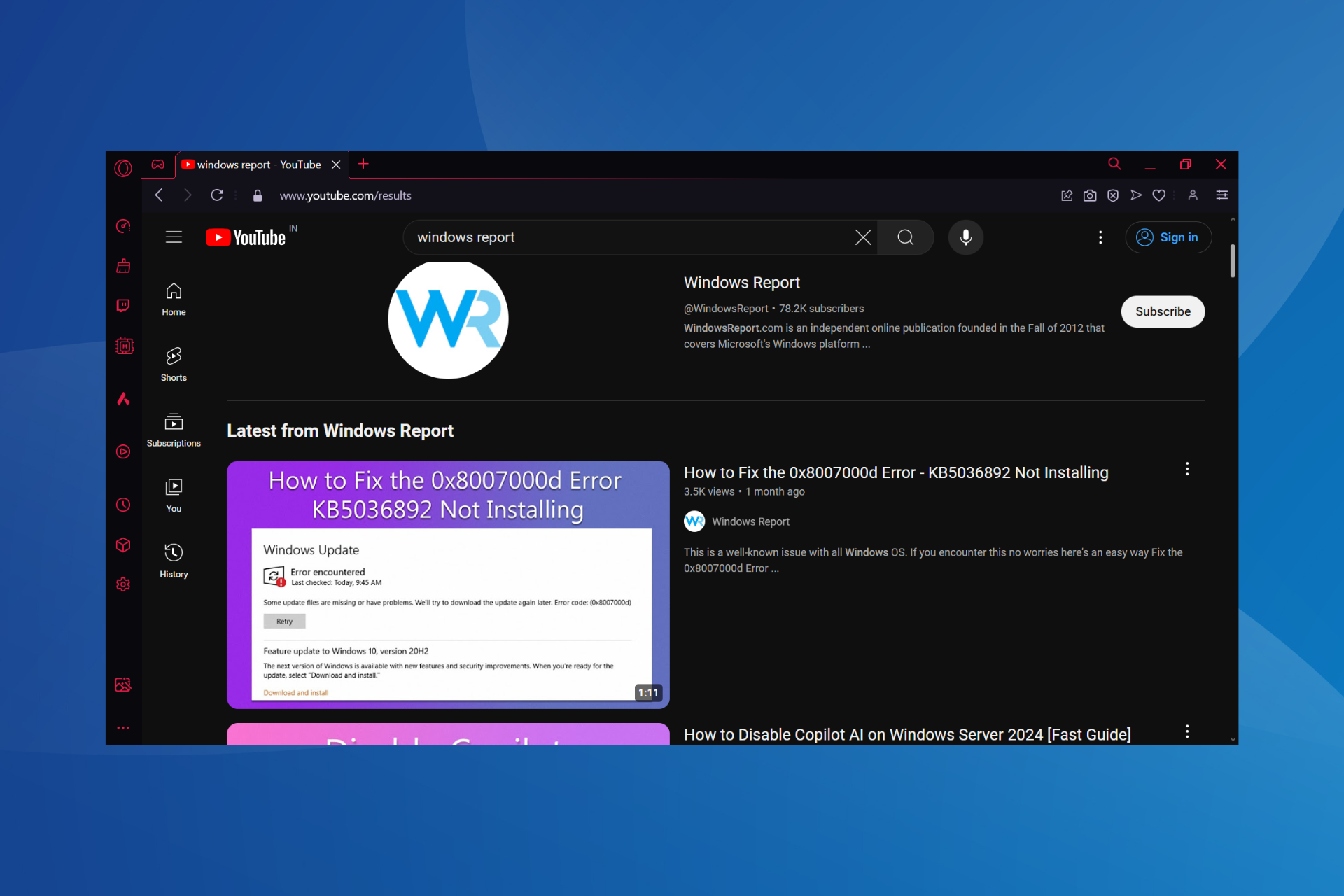Open the browser profile account icon
This screenshot has height=896, width=1344.
pos(1193,195)
